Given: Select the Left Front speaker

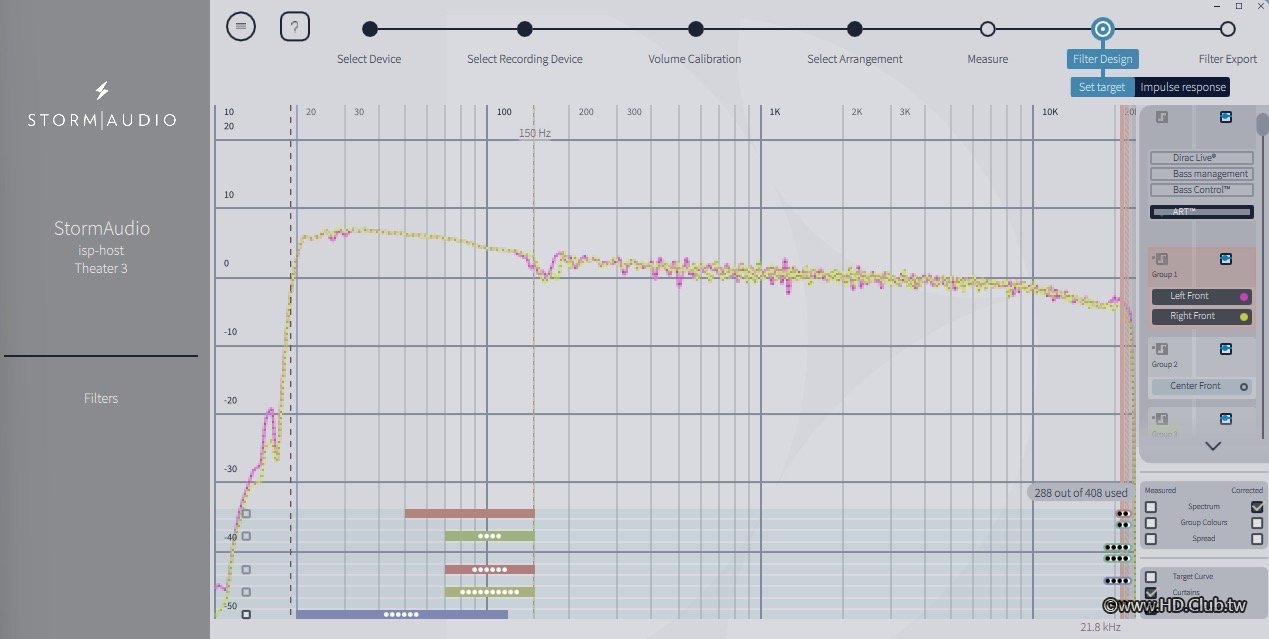Looking at the screenshot, I should pos(1201,296).
